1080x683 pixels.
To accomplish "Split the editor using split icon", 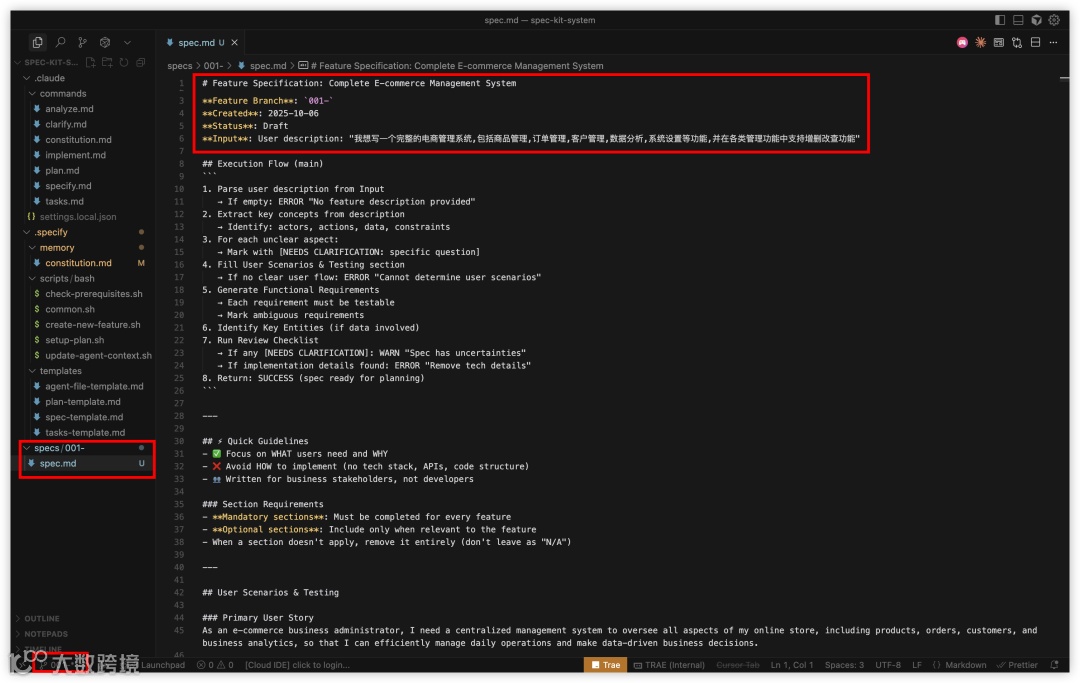I will pyautogui.click(x=1035, y=43).
